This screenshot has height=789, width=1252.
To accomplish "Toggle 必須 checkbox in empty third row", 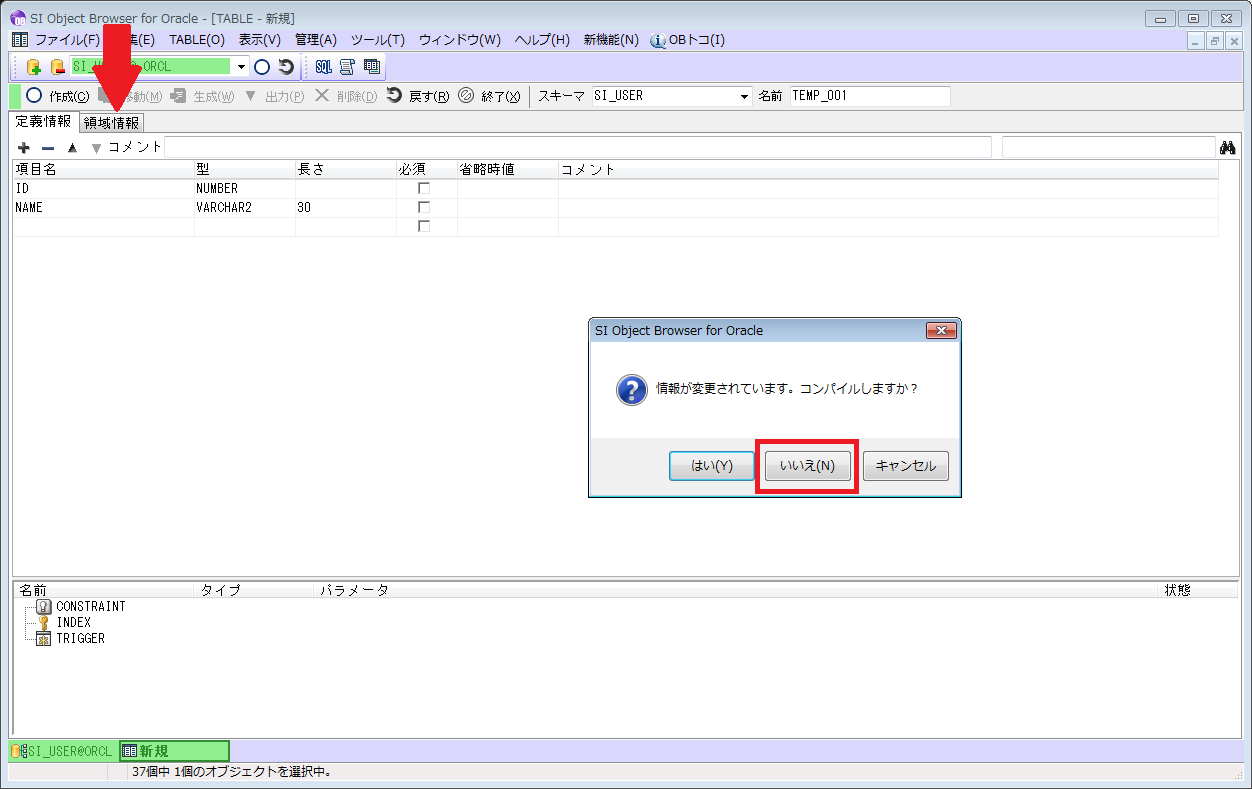I will 424,226.
